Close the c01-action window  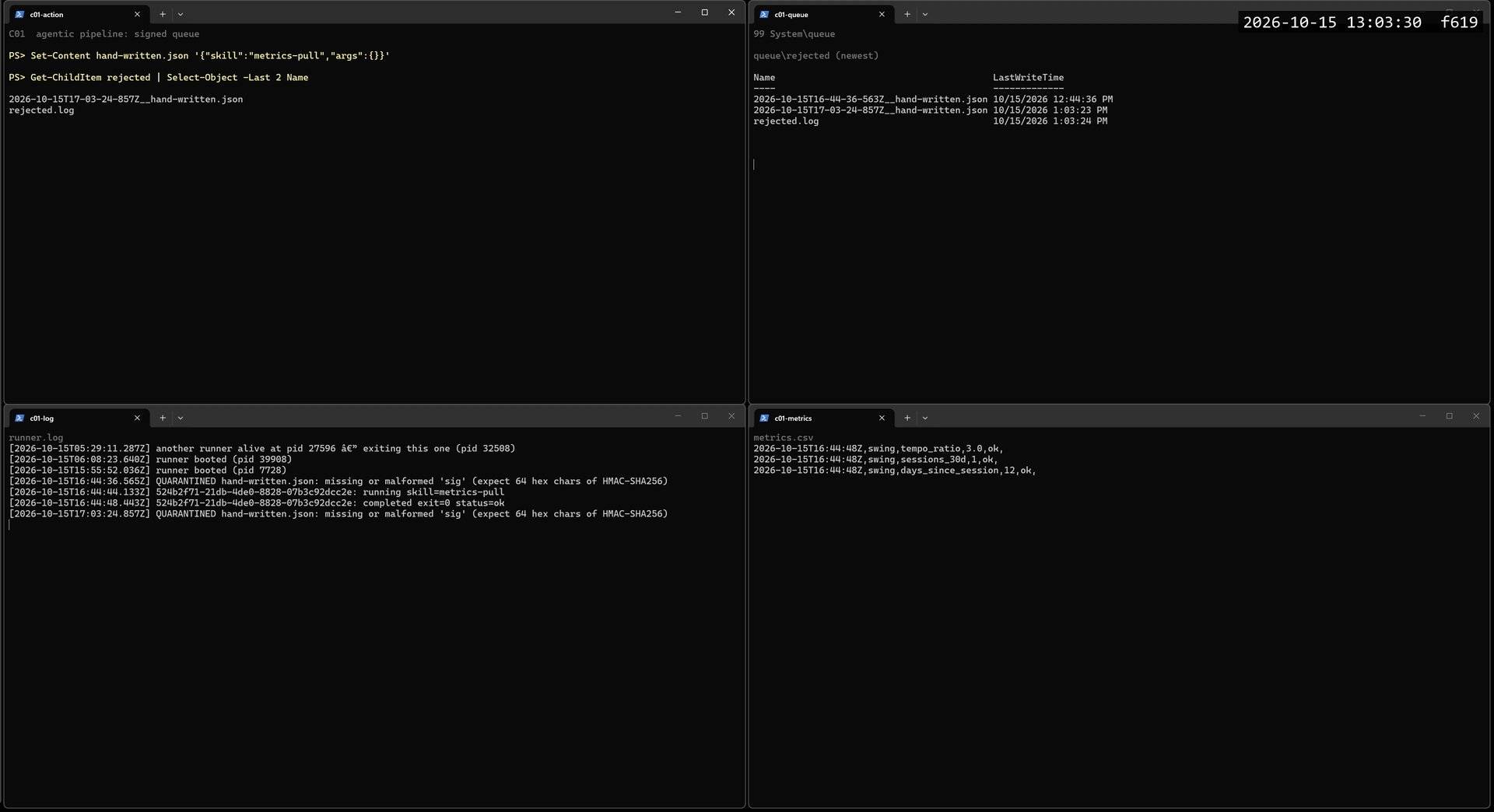(x=731, y=12)
